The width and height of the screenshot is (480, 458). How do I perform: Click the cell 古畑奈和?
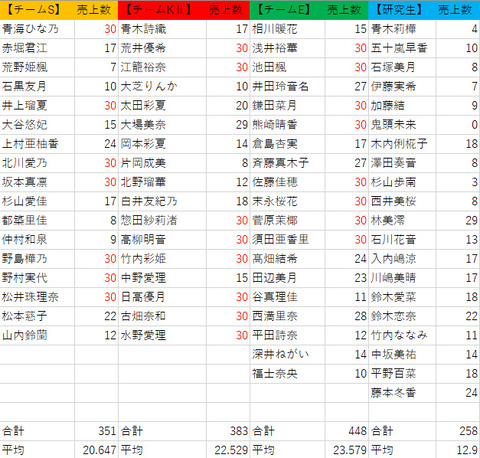point(162,316)
